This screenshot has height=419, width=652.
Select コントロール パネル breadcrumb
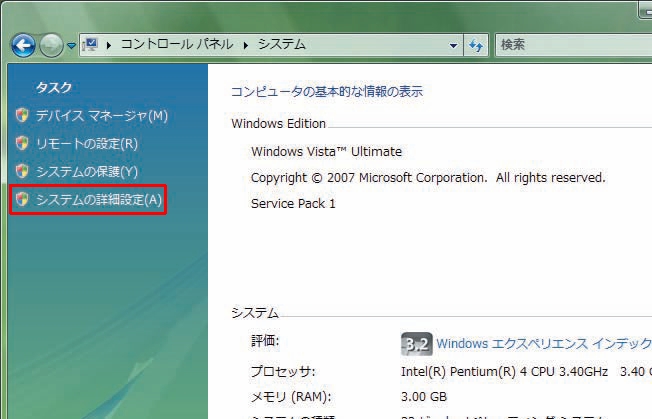pyautogui.click(x=177, y=44)
